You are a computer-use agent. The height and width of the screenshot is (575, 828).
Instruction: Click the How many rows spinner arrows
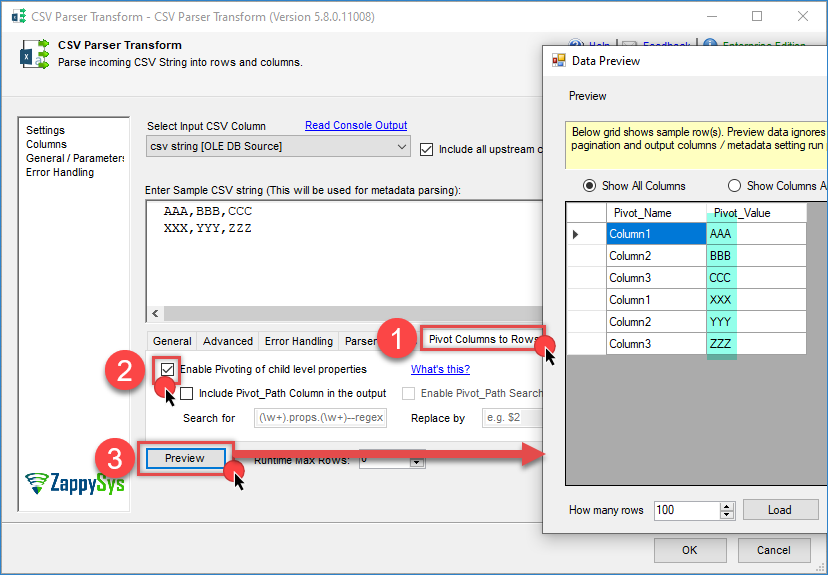[727, 510]
